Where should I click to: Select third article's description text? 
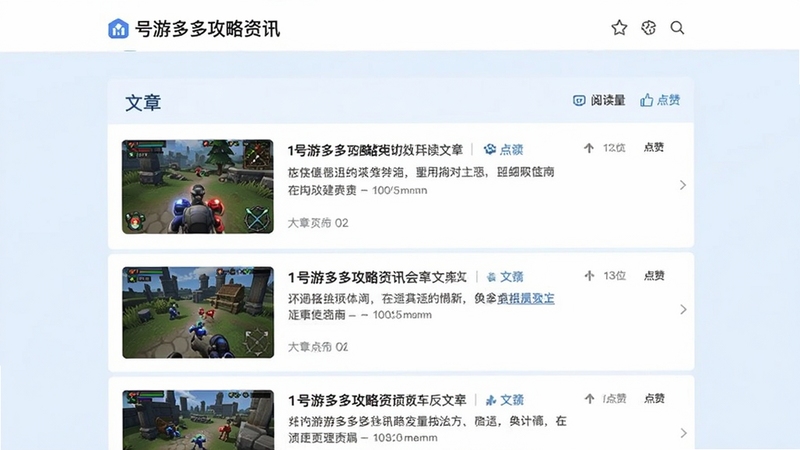point(427,429)
